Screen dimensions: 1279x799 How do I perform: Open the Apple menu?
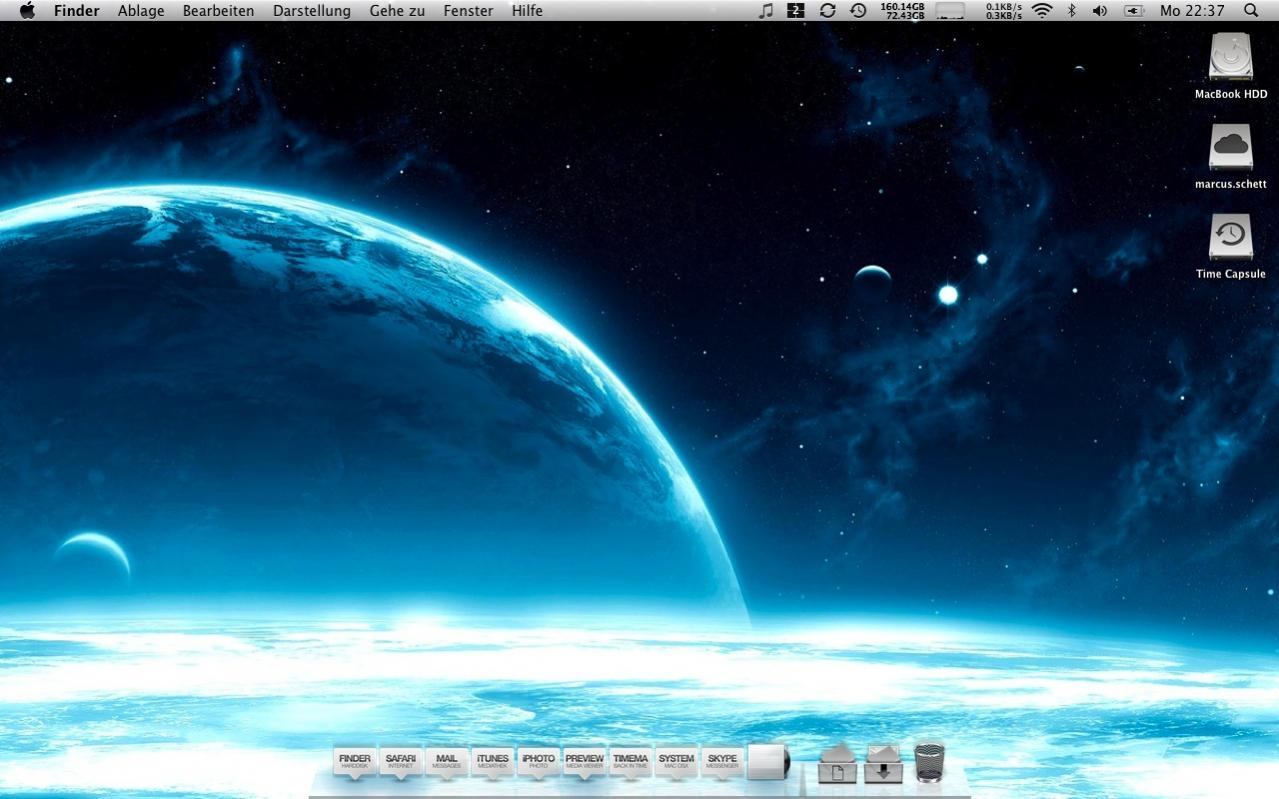pos(27,11)
